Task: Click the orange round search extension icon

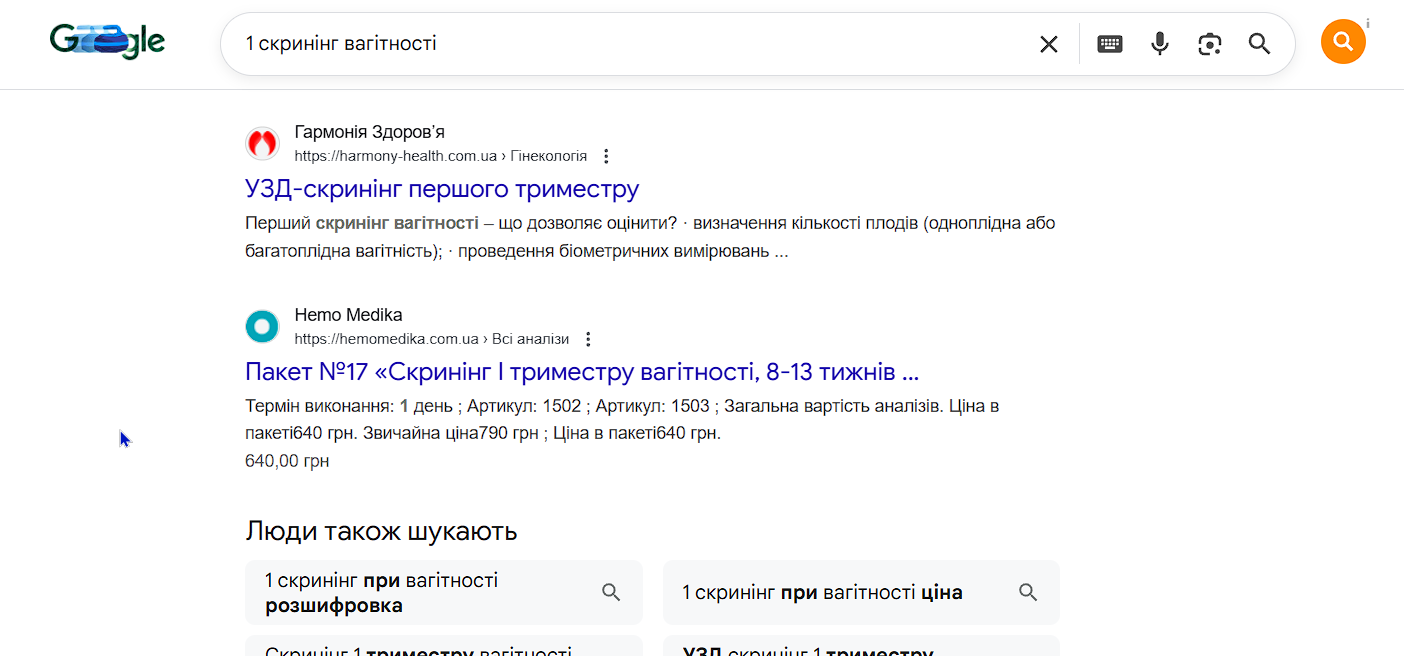Action: [1343, 42]
